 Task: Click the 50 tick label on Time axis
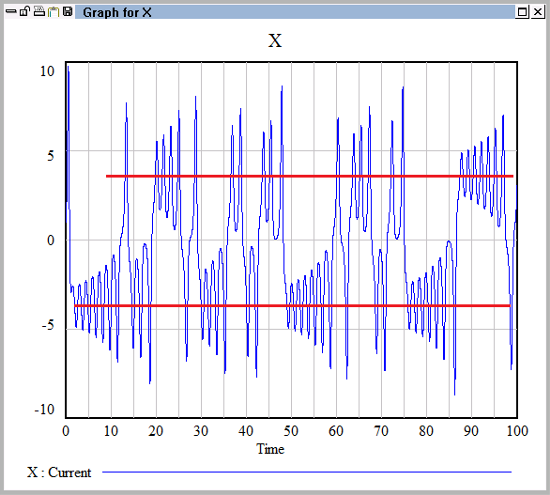click(291, 431)
